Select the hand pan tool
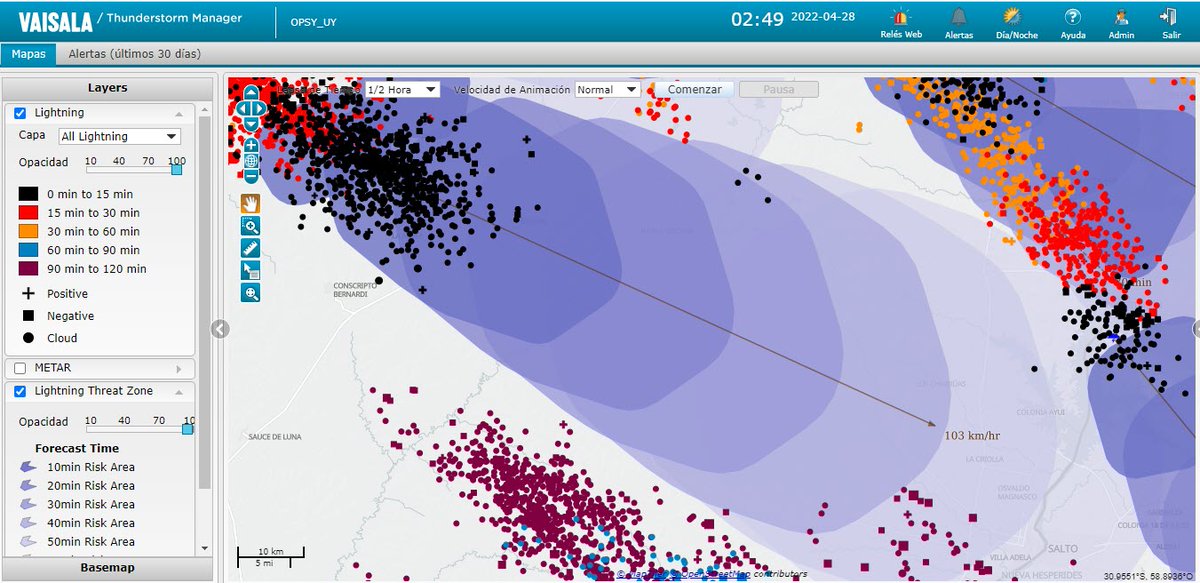 [x=251, y=204]
